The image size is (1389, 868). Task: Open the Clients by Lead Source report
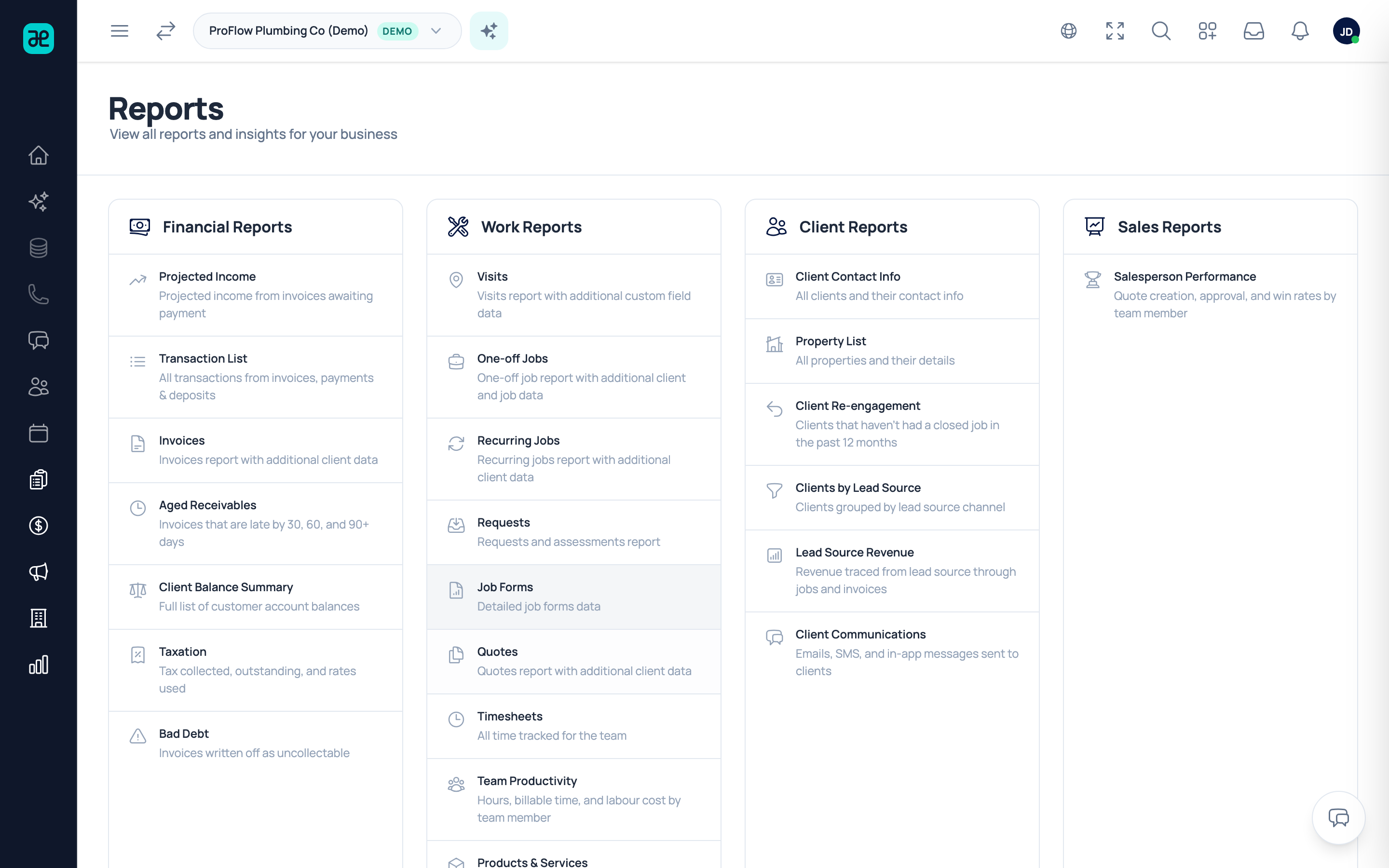(892, 498)
